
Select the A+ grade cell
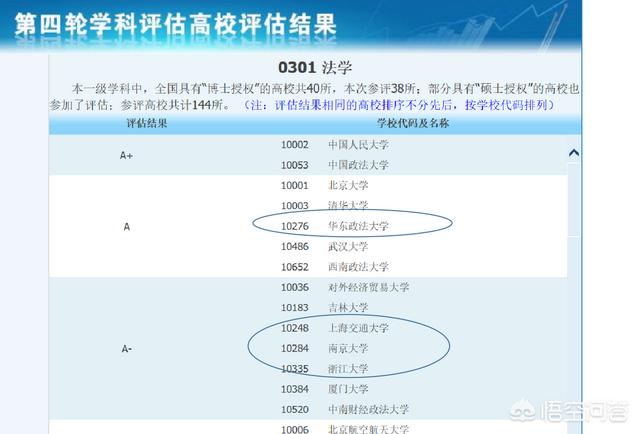click(127, 155)
